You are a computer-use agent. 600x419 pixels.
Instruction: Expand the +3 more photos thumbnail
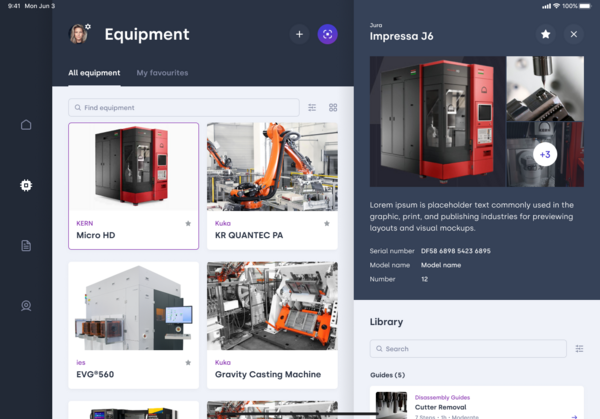tap(544, 155)
